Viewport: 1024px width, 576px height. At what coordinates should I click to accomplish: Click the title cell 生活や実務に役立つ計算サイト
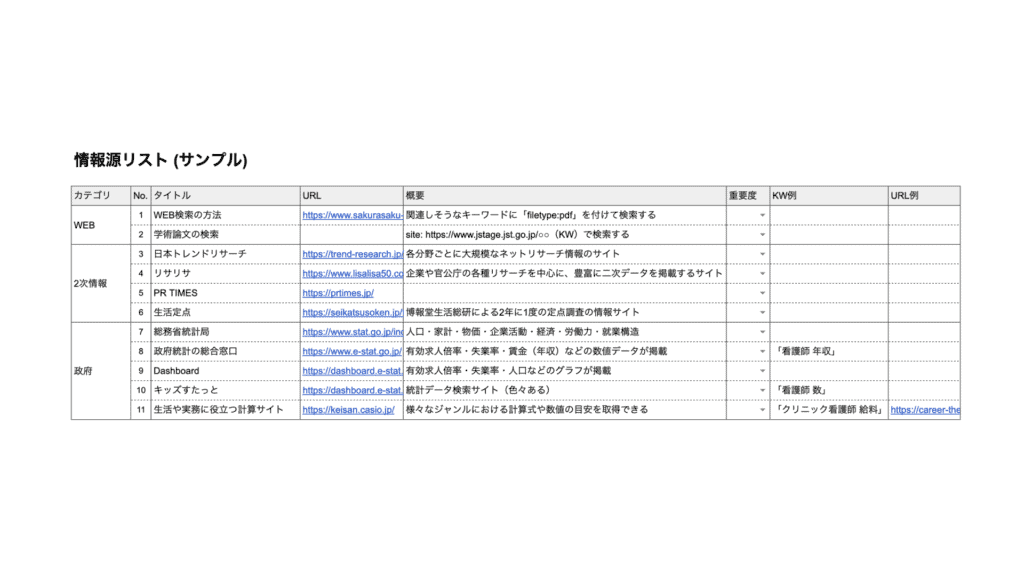click(x=225, y=409)
